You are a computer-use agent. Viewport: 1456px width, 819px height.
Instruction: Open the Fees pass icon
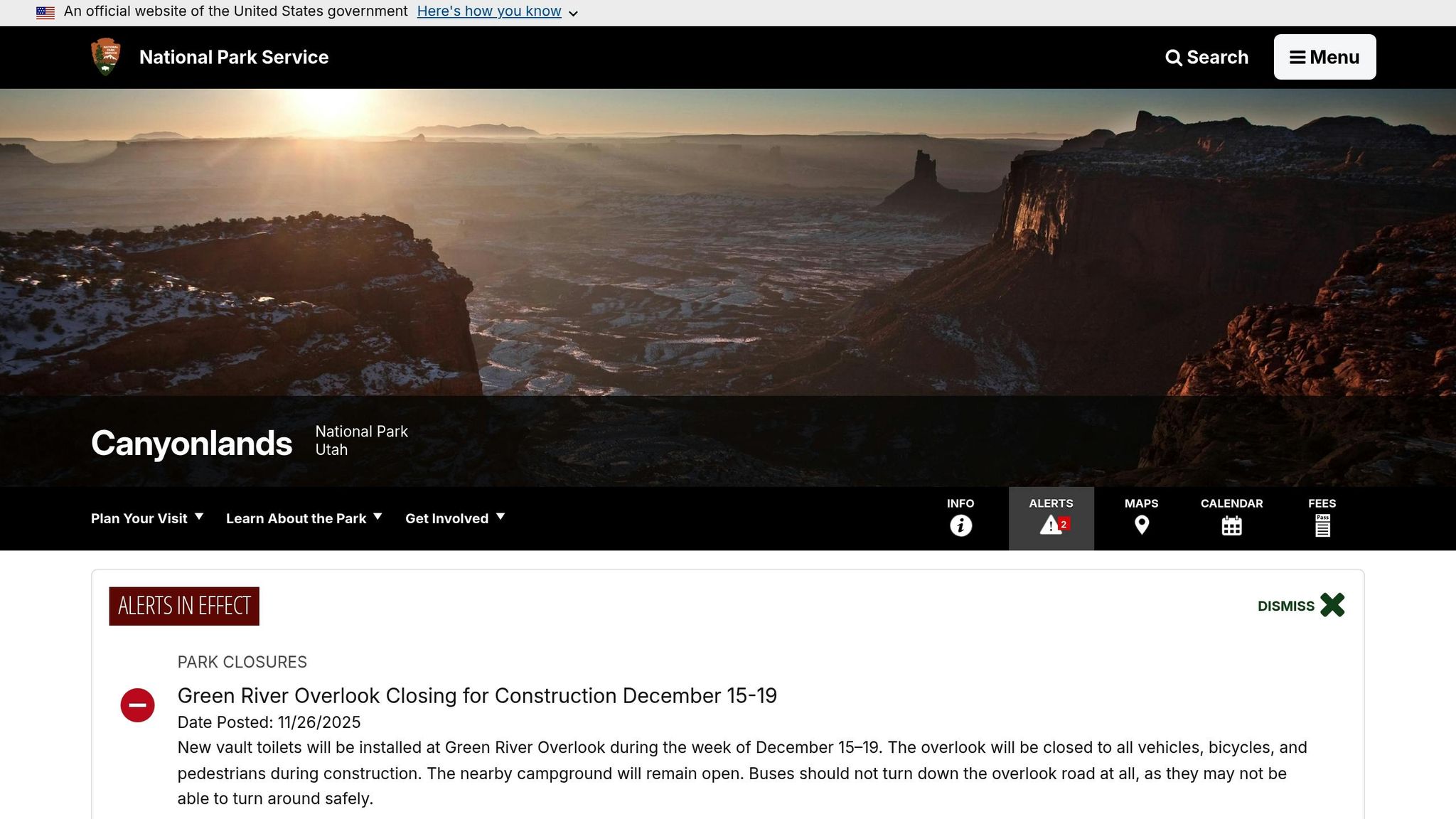[1322, 525]
